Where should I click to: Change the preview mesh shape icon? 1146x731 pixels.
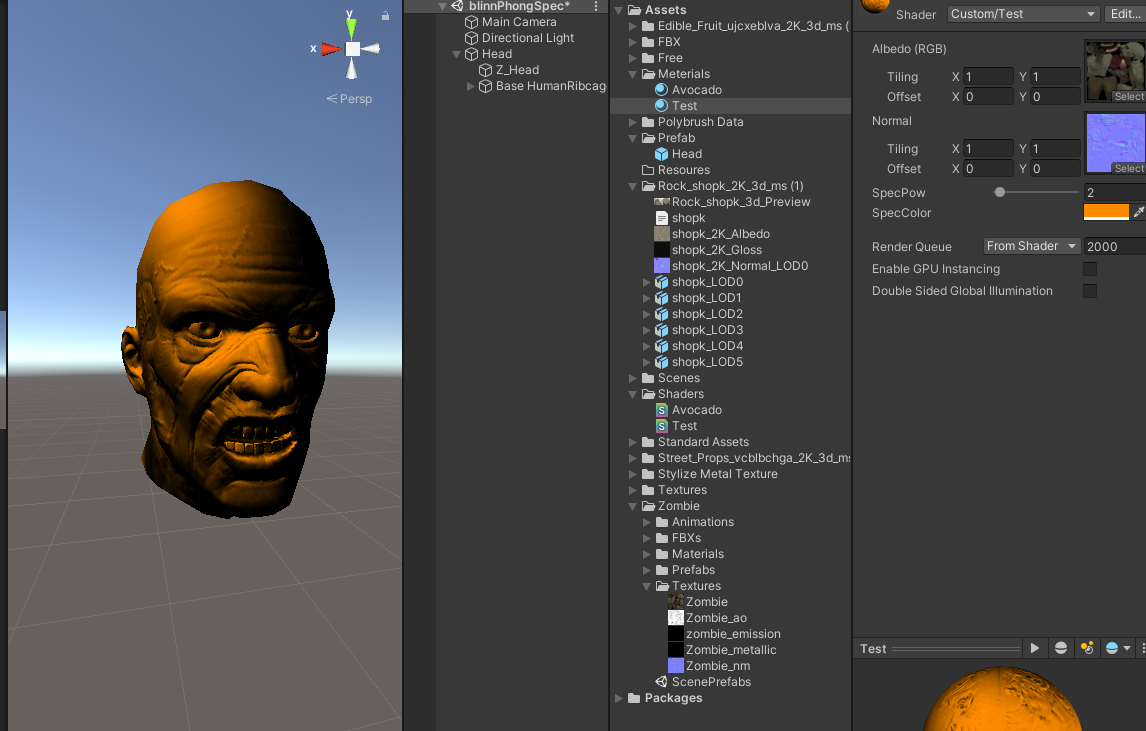pyautogui.click(x=1060, y=648)
